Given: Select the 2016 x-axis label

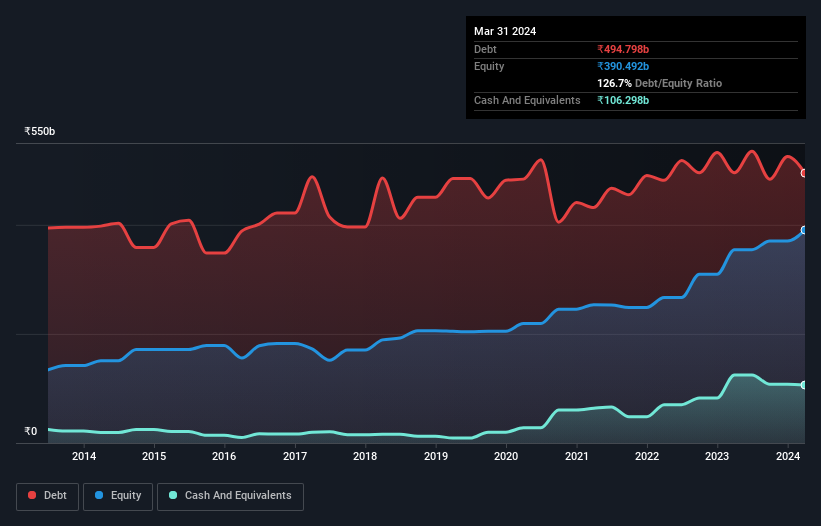Looking at the screenshot, I should pos(224,456).
